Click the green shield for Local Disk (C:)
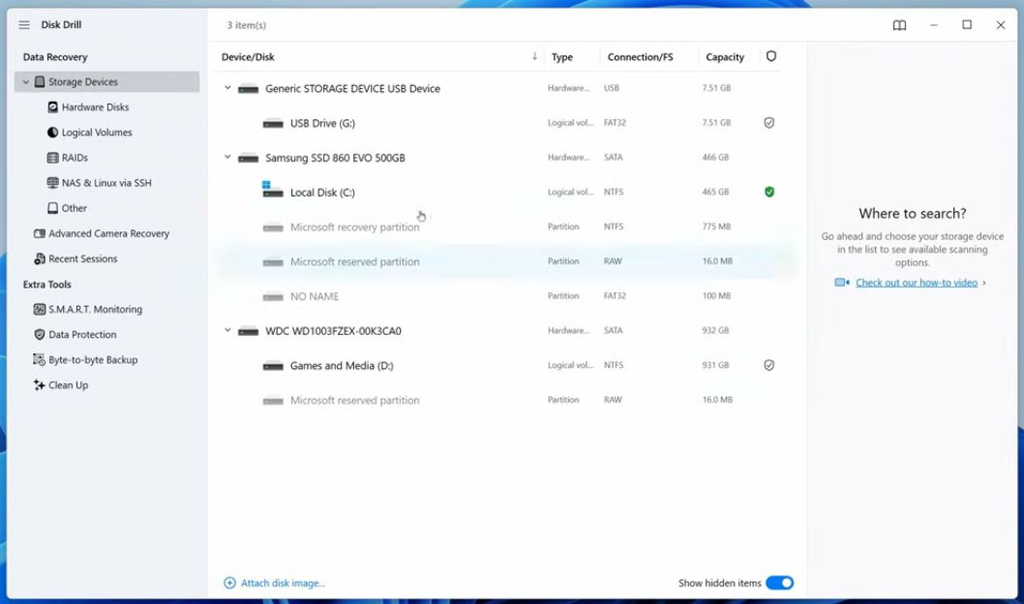This screenshot has height=604, width=1024. [769, 192]
